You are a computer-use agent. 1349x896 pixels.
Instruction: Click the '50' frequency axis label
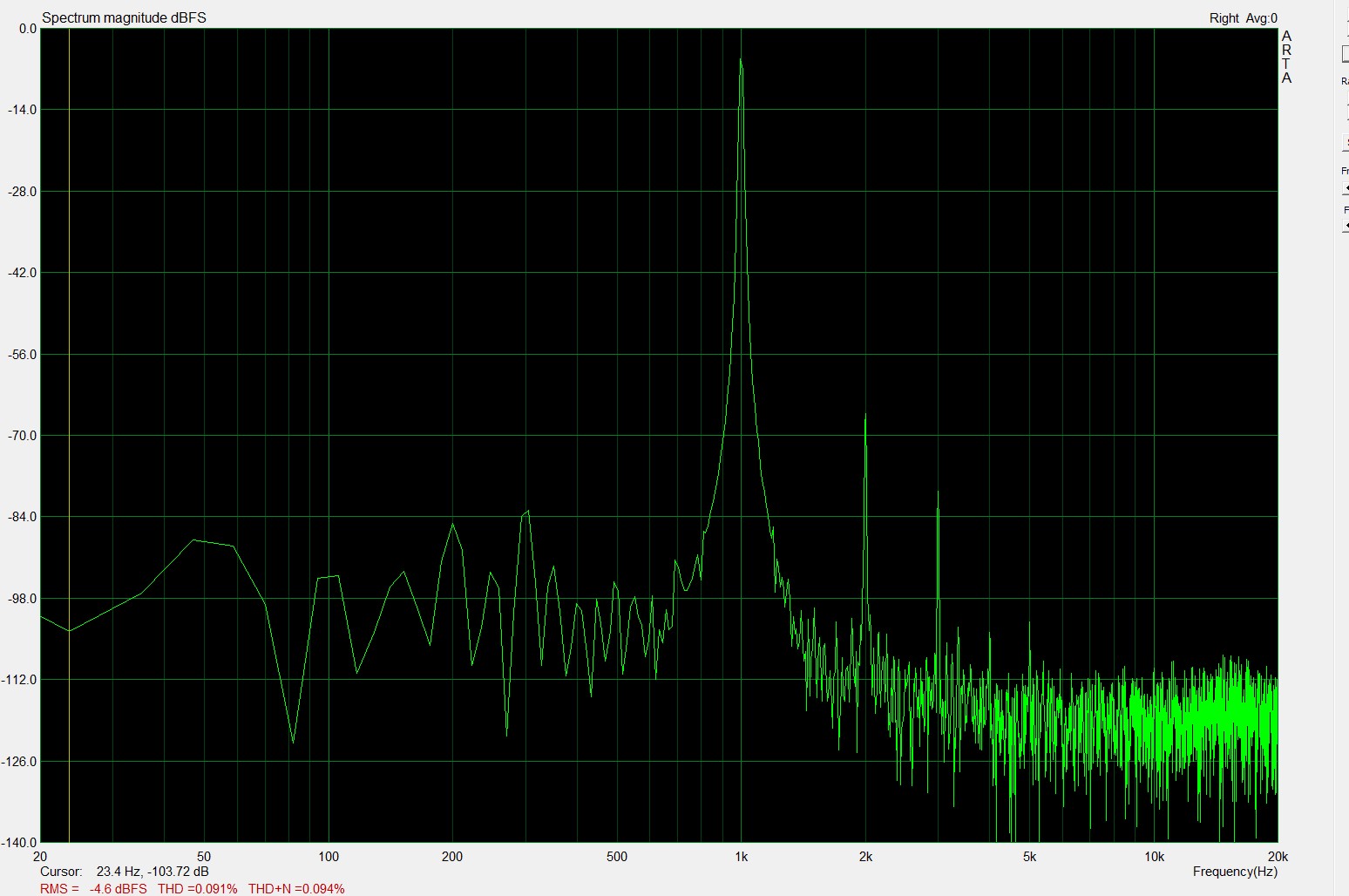point(204,856)
